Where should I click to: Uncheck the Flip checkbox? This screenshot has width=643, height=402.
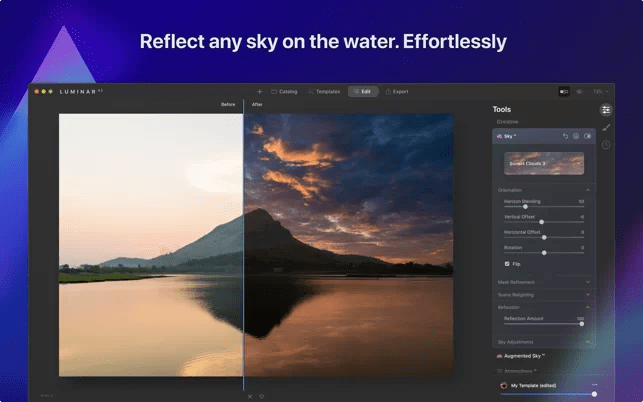507,264
